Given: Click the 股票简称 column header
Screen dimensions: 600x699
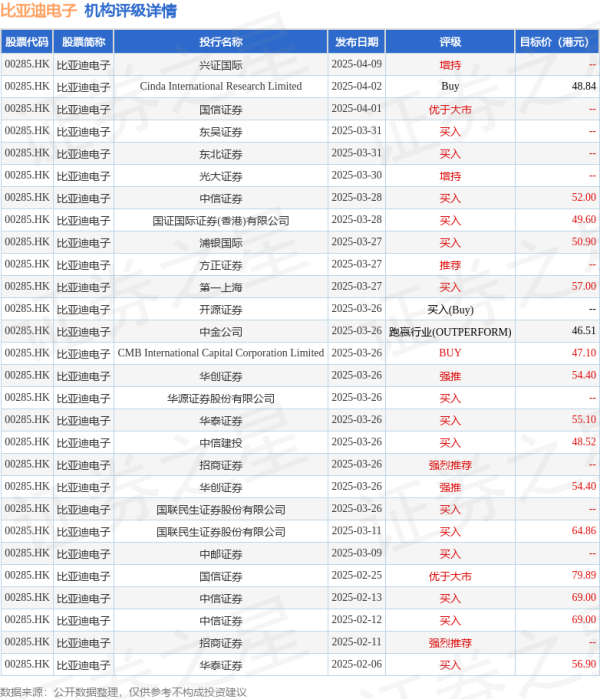Looking at the screenshot, I should pyautogui.click(x=83, y=42).
